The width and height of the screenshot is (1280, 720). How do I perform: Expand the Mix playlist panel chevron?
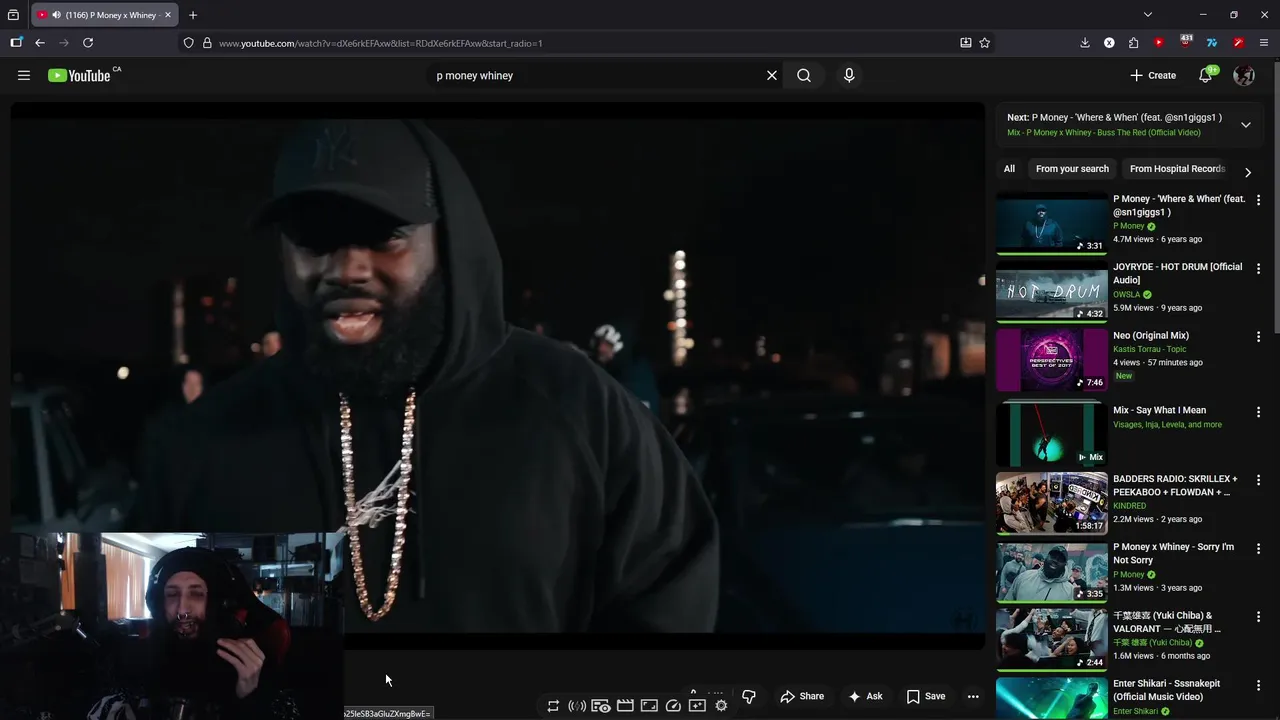1246,125
